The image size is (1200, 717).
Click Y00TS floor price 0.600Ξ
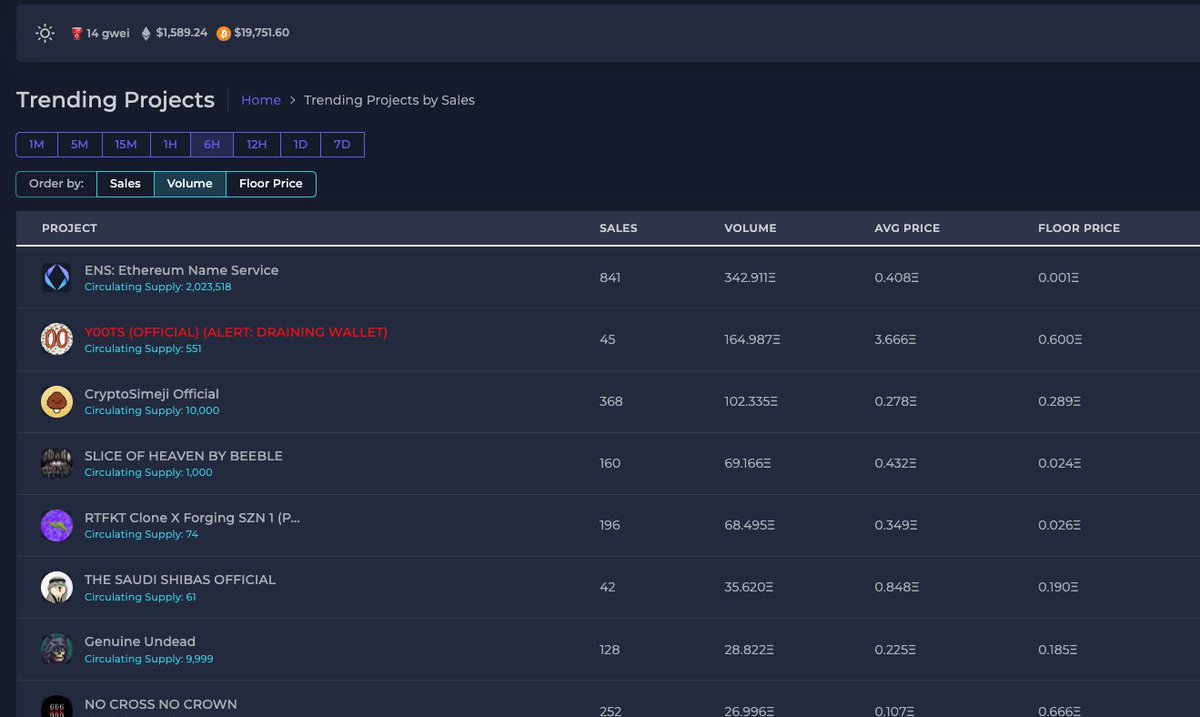coord(1060,340)
